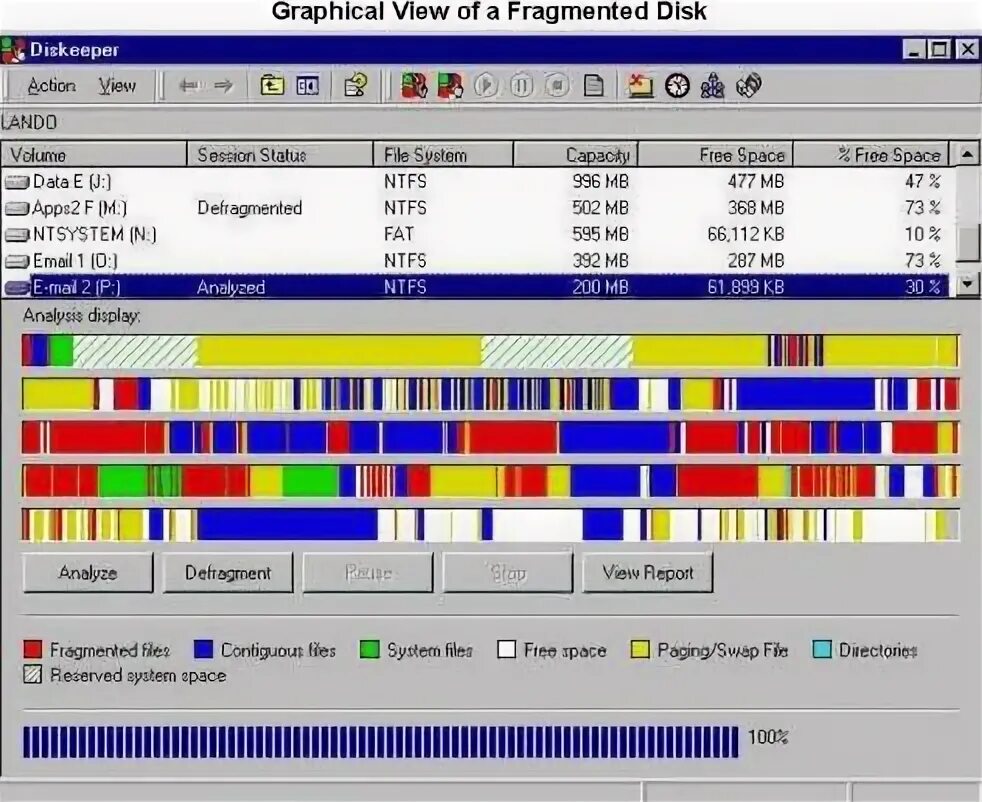
Task: Select the Data E (J:) volume row
Action: (x=475, y=182)
